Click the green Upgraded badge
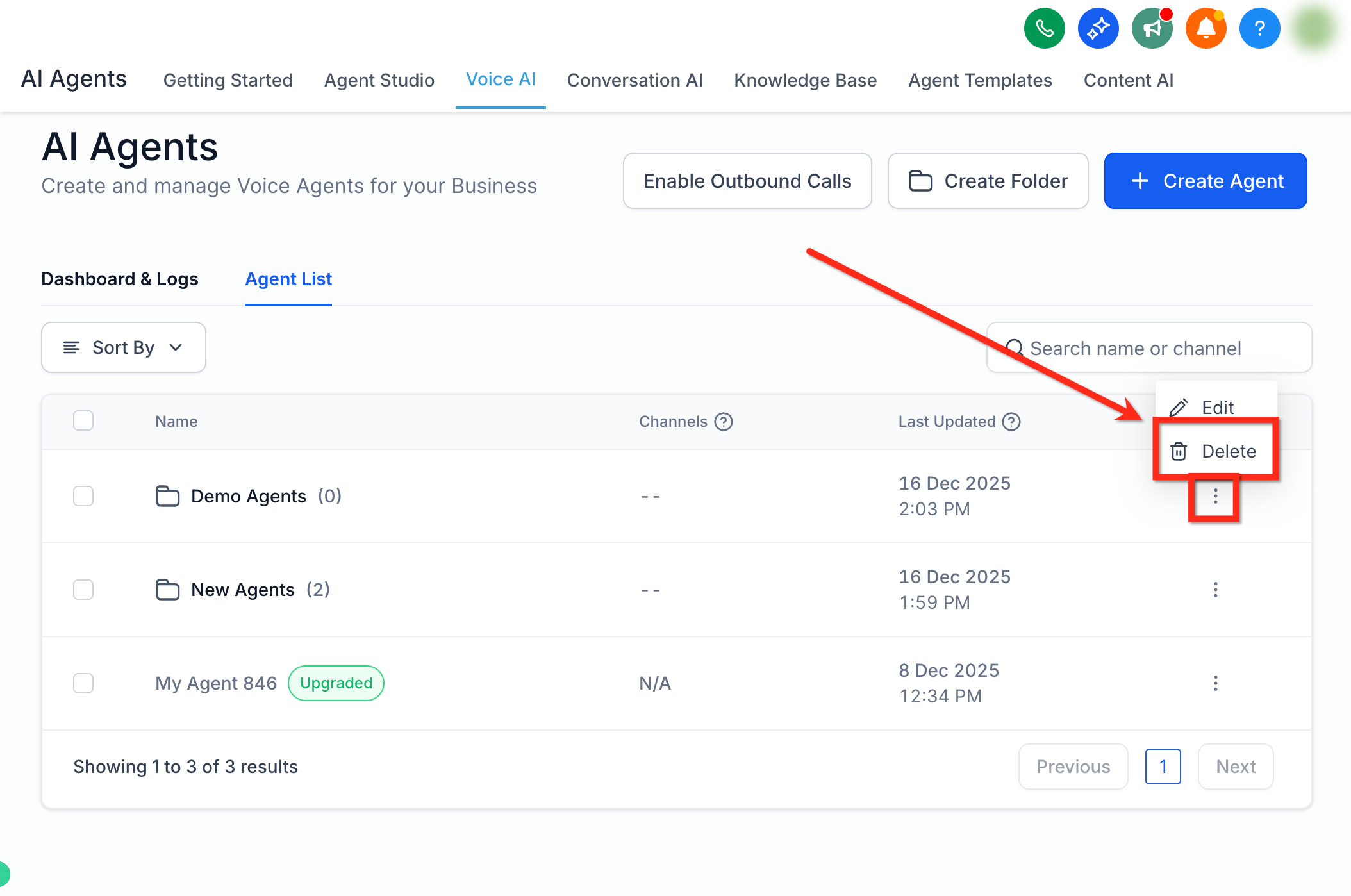Viewport: 1351px width, 896px height. [x=336, y=683]
